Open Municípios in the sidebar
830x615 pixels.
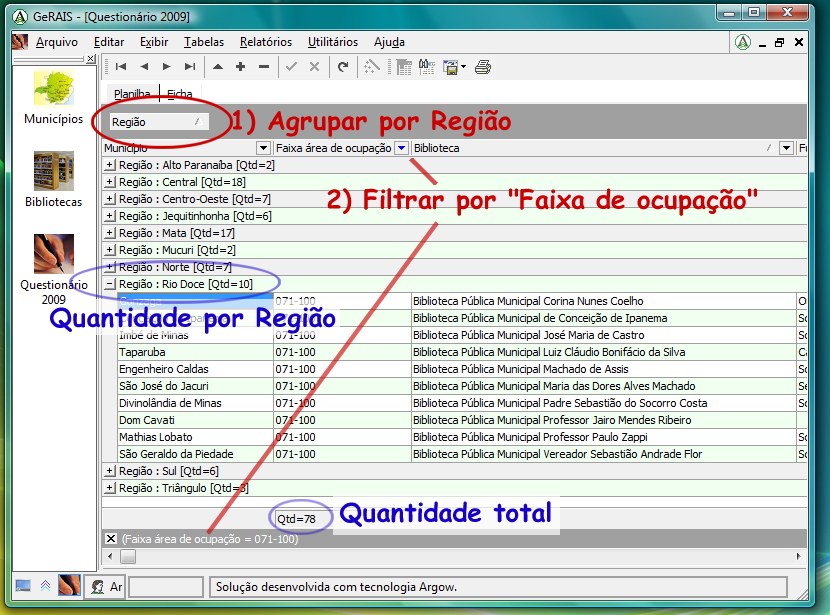click(53, 98)
